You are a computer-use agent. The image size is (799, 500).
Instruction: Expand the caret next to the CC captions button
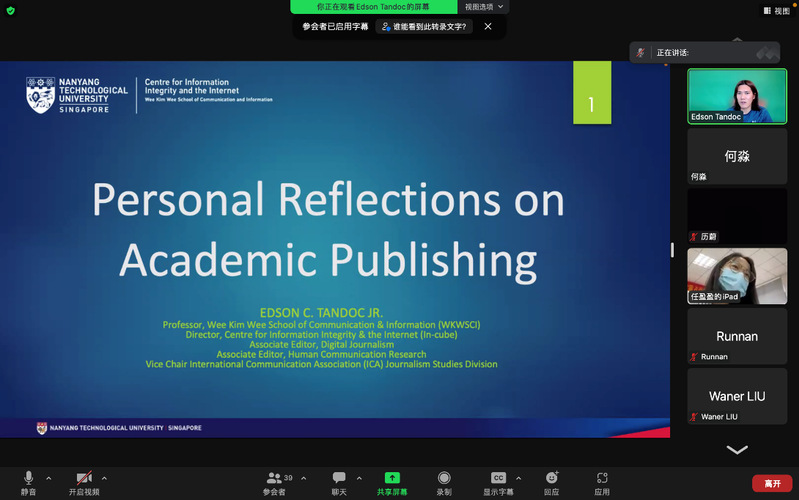tap(518, 478)
